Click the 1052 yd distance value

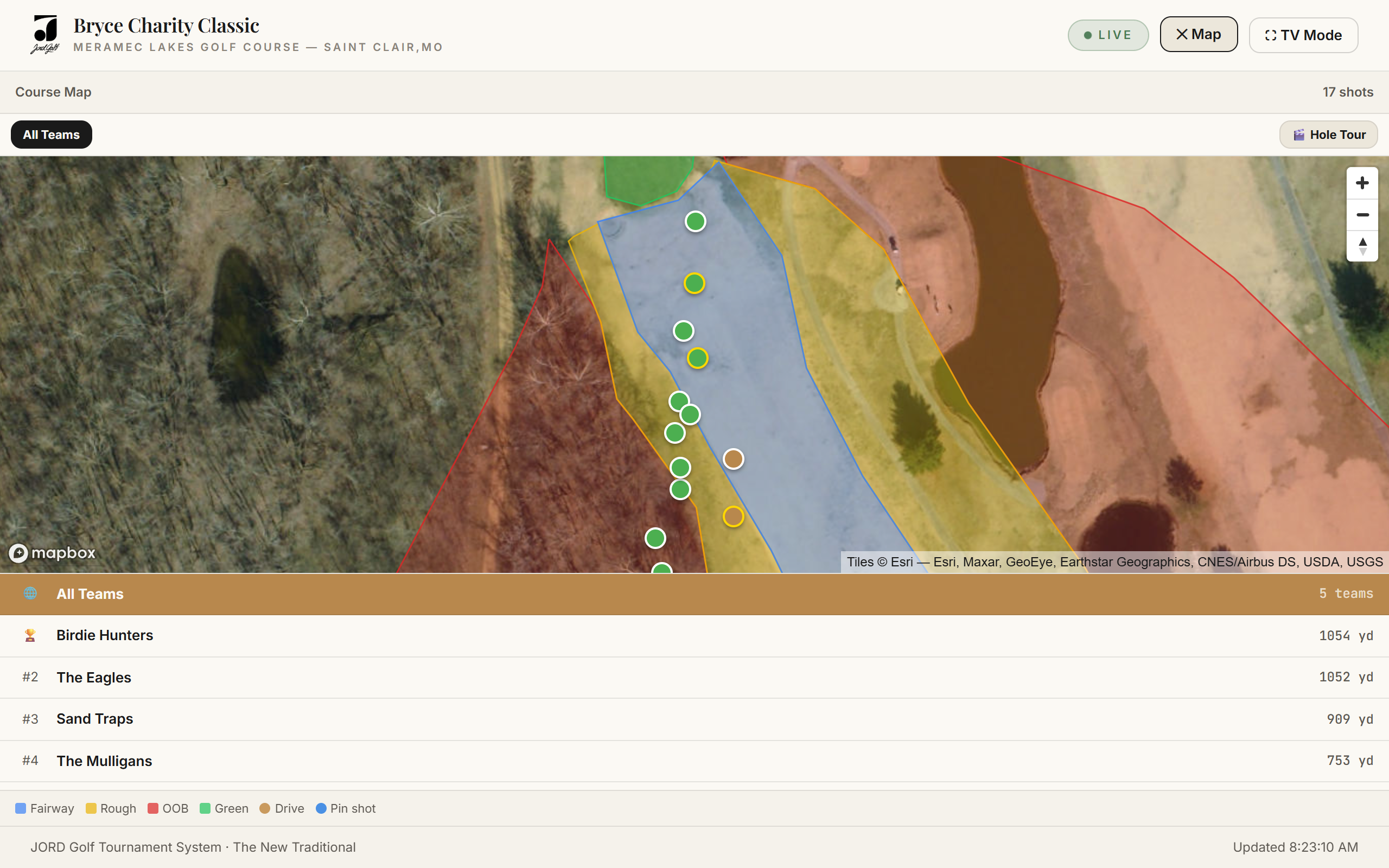pyautogui.click(x=1346, y=677)
